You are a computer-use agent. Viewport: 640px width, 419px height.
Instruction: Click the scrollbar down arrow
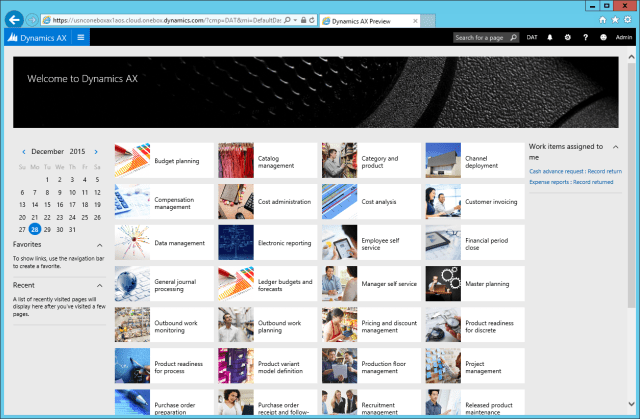(x=631, y=404)
